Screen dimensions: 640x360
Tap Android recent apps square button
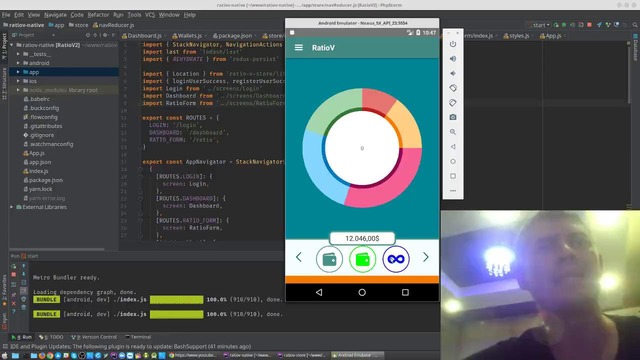405,292
